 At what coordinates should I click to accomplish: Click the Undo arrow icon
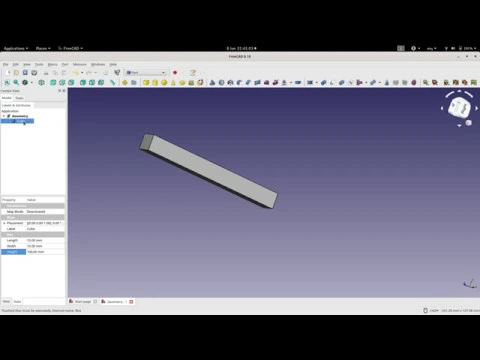[x=76, y=73]
